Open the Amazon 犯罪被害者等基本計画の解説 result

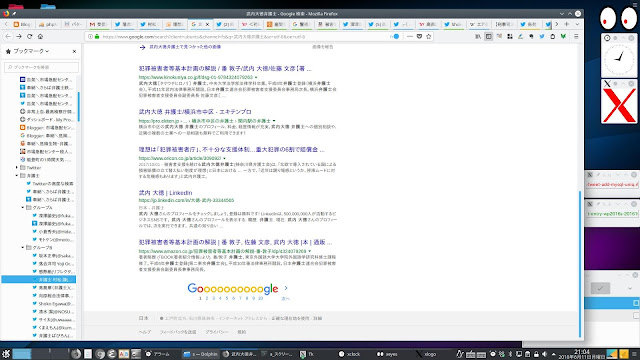(235, 242)
